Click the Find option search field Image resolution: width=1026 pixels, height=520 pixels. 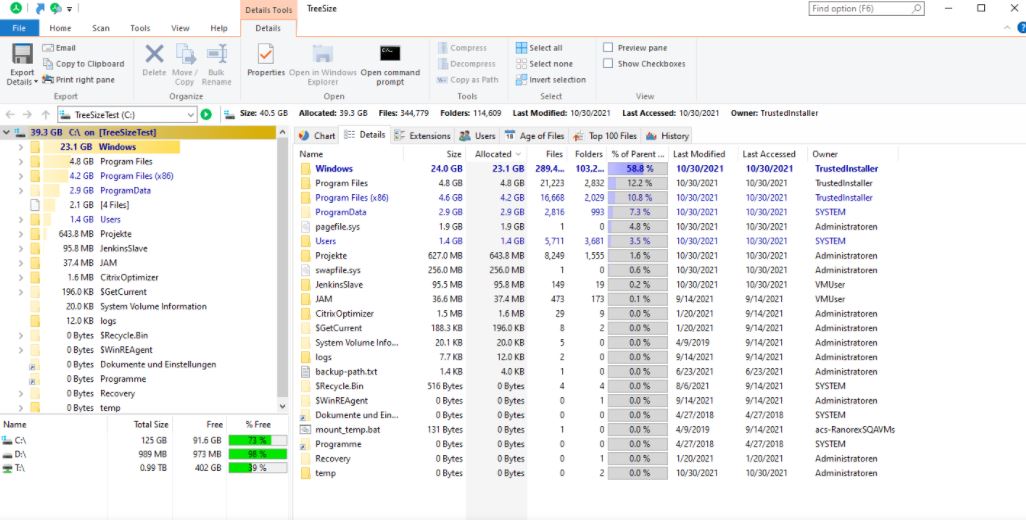coord(866,9)
